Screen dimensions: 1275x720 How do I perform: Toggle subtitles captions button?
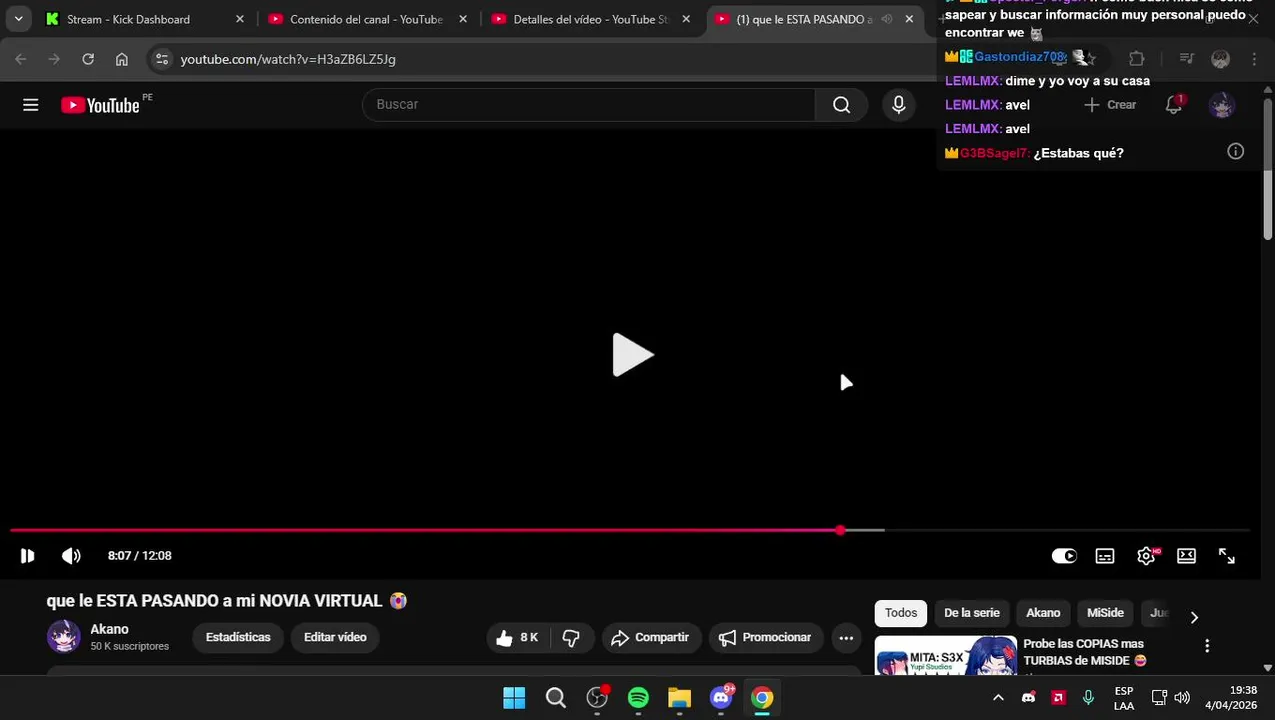pos(1105,556)
